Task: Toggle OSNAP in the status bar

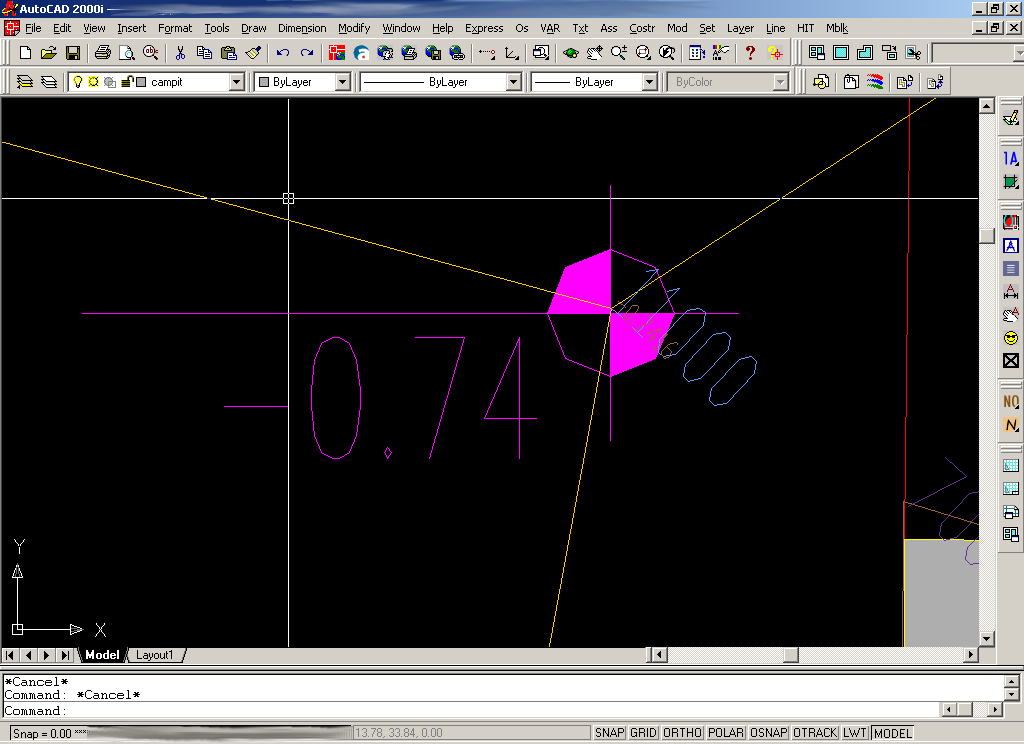Action: pos(769,733)
